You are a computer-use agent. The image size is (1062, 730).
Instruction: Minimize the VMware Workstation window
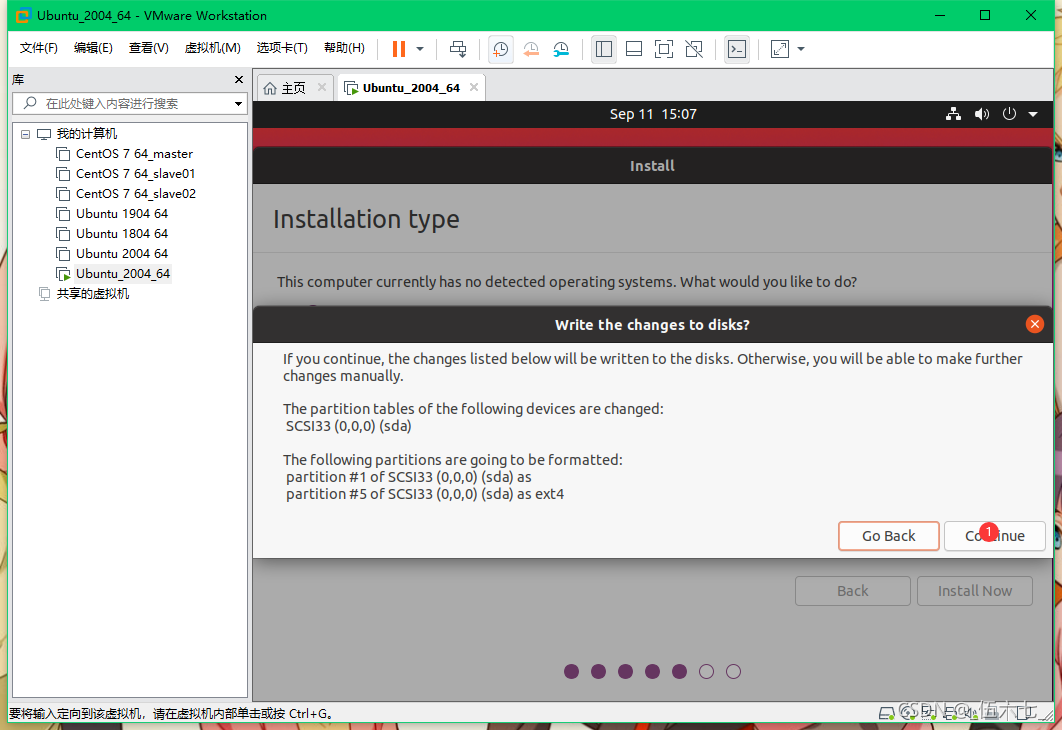click(x=940, y=15)
